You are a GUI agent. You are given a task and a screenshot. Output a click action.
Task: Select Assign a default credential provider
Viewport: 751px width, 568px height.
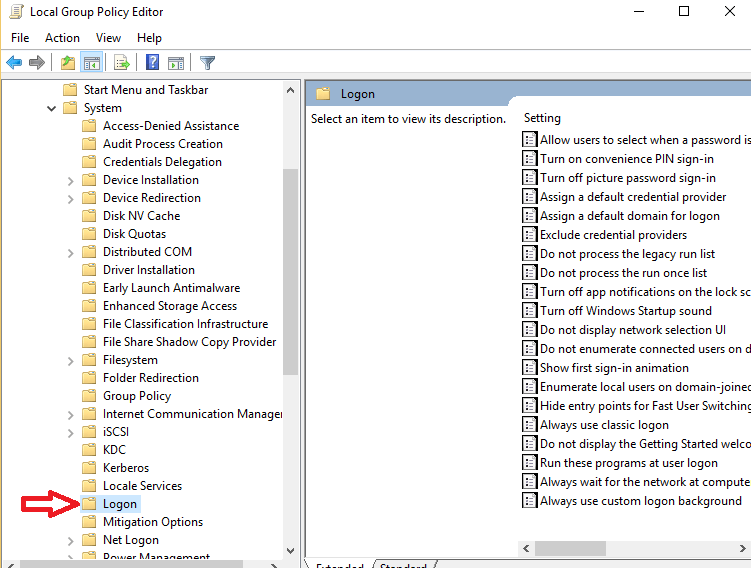click(633, 197)
